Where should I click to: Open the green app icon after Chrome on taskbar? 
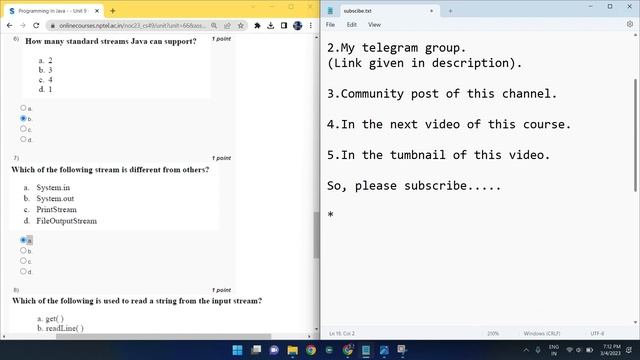(x=329, y=350)
